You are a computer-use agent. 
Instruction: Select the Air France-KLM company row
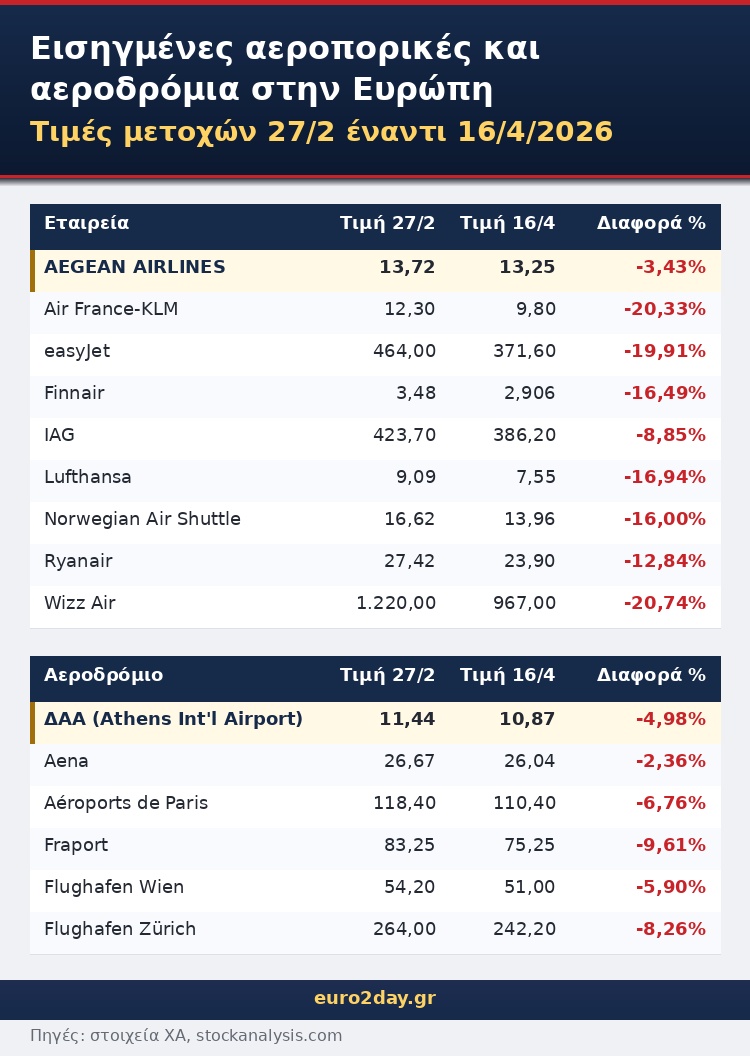click(111, 309)
